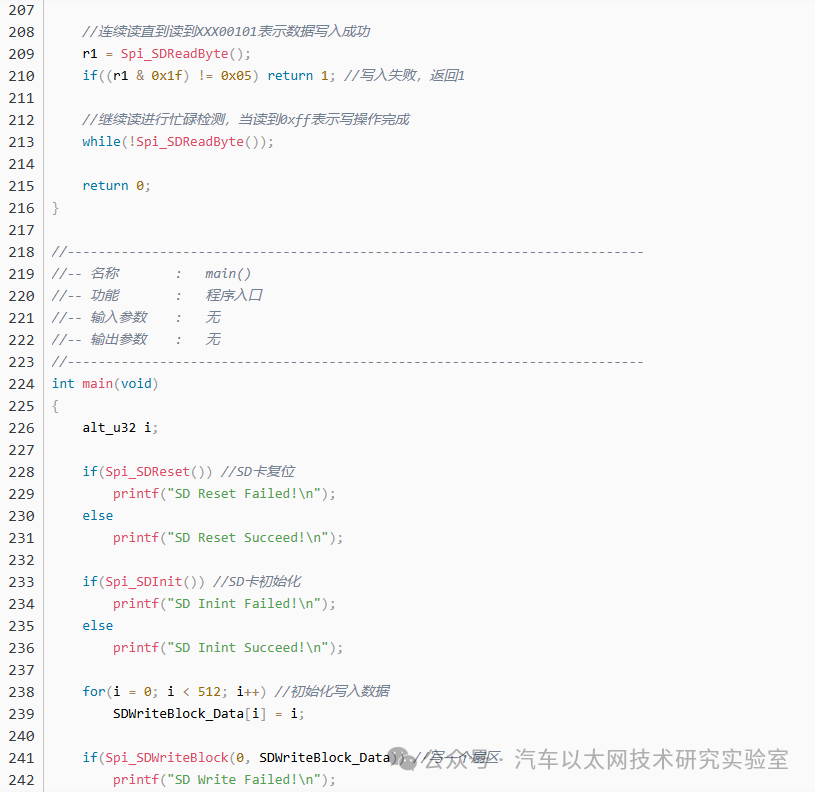Click the 0x1f hex value
This screenshot has height=792, width=815.
(167, 76)
